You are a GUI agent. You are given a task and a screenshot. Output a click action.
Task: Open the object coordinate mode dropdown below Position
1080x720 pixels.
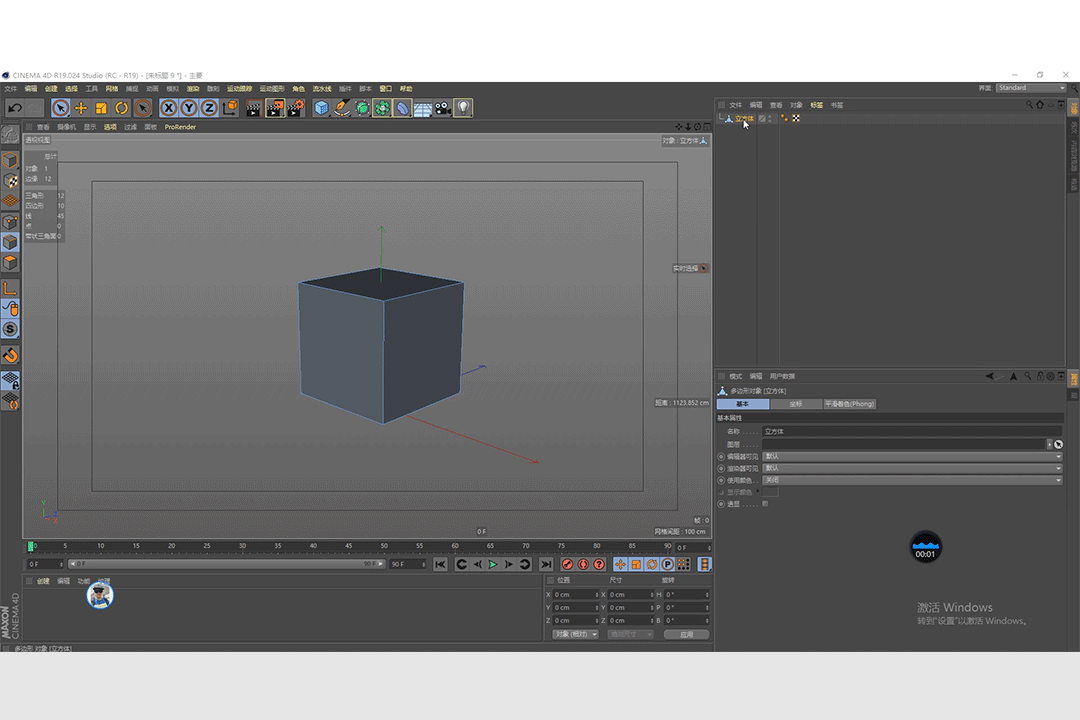[575, 634]
